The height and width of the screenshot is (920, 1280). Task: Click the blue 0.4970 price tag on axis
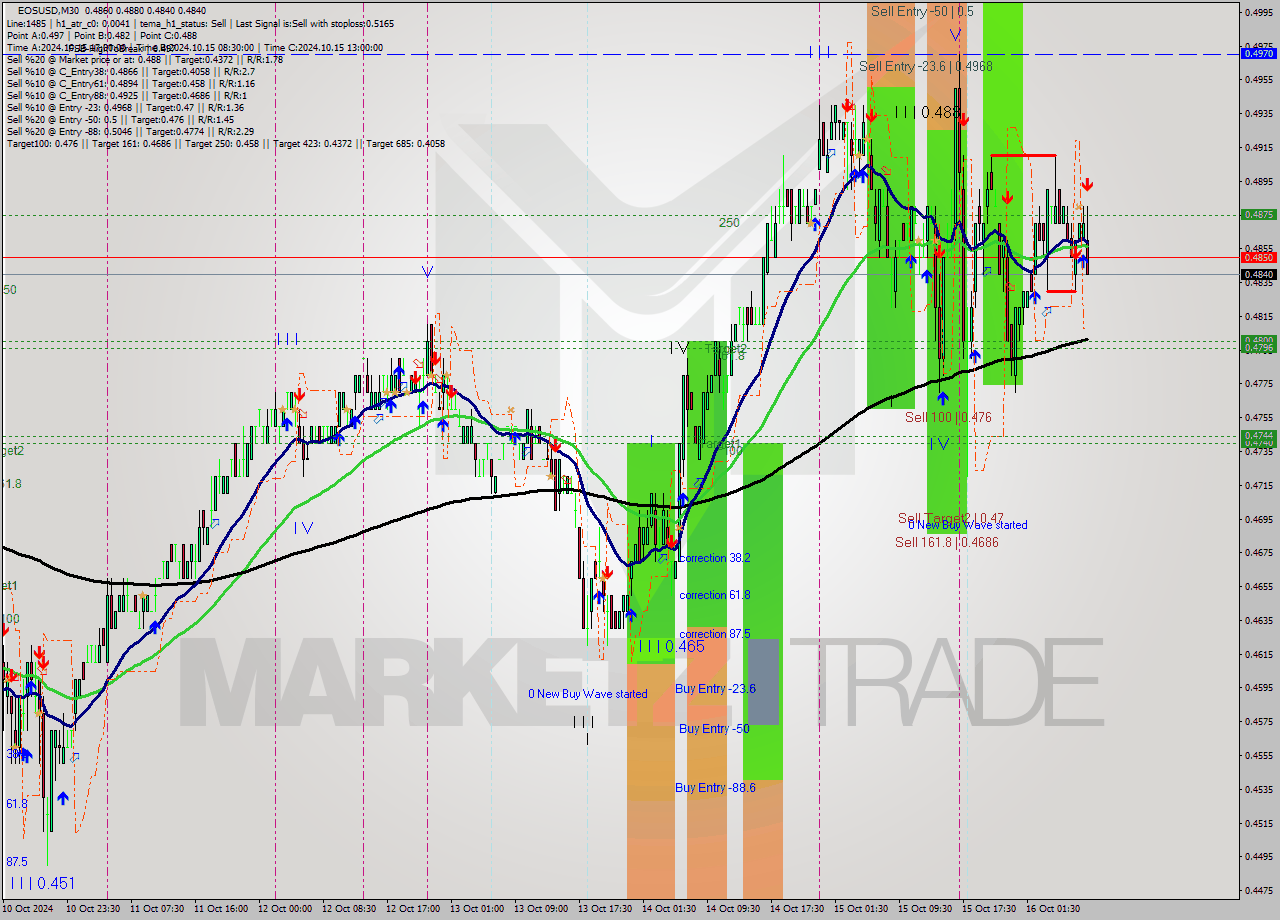(1257, 53)
